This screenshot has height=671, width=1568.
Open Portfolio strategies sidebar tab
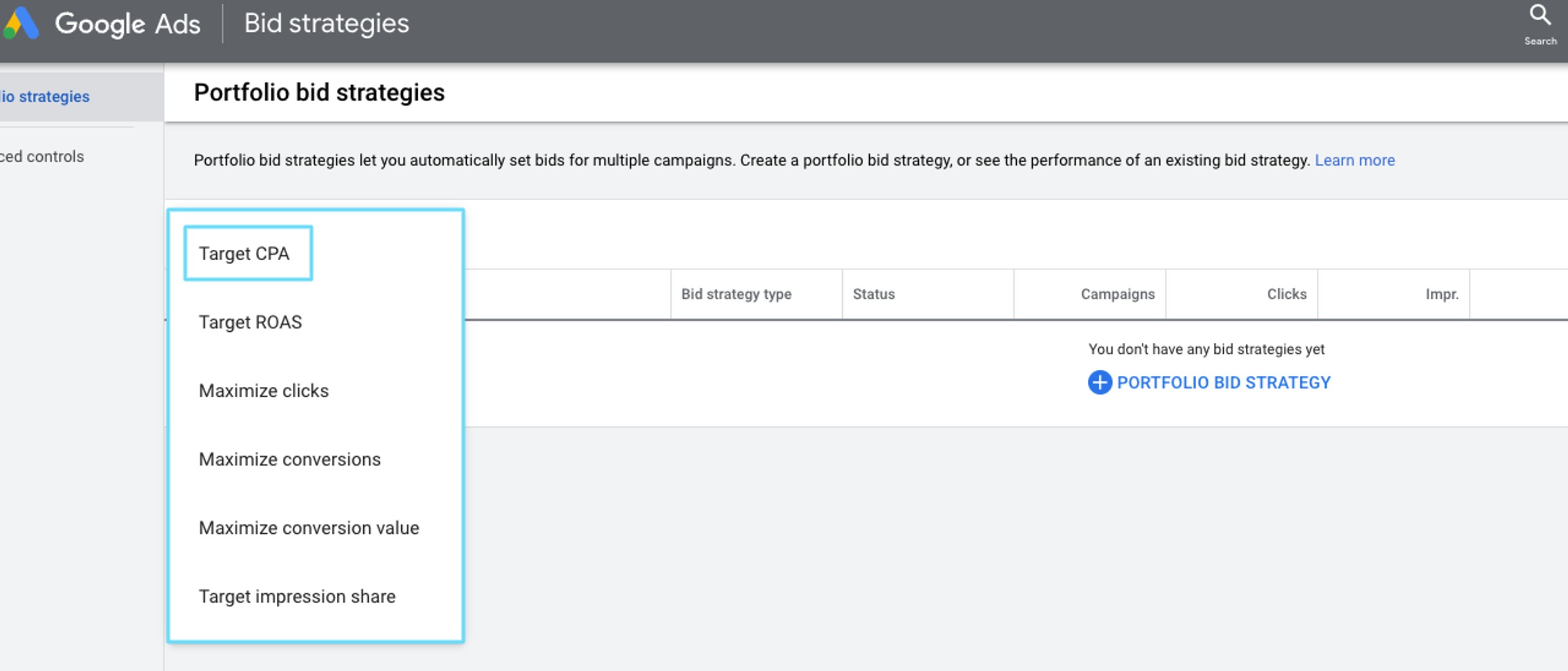(x=46, y=97)
